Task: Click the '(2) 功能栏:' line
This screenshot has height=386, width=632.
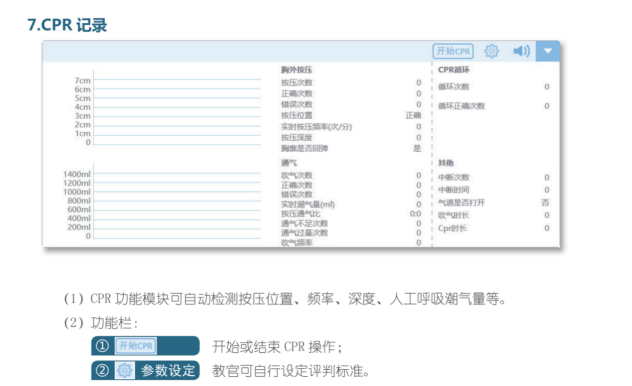Action: coord(101,323)
